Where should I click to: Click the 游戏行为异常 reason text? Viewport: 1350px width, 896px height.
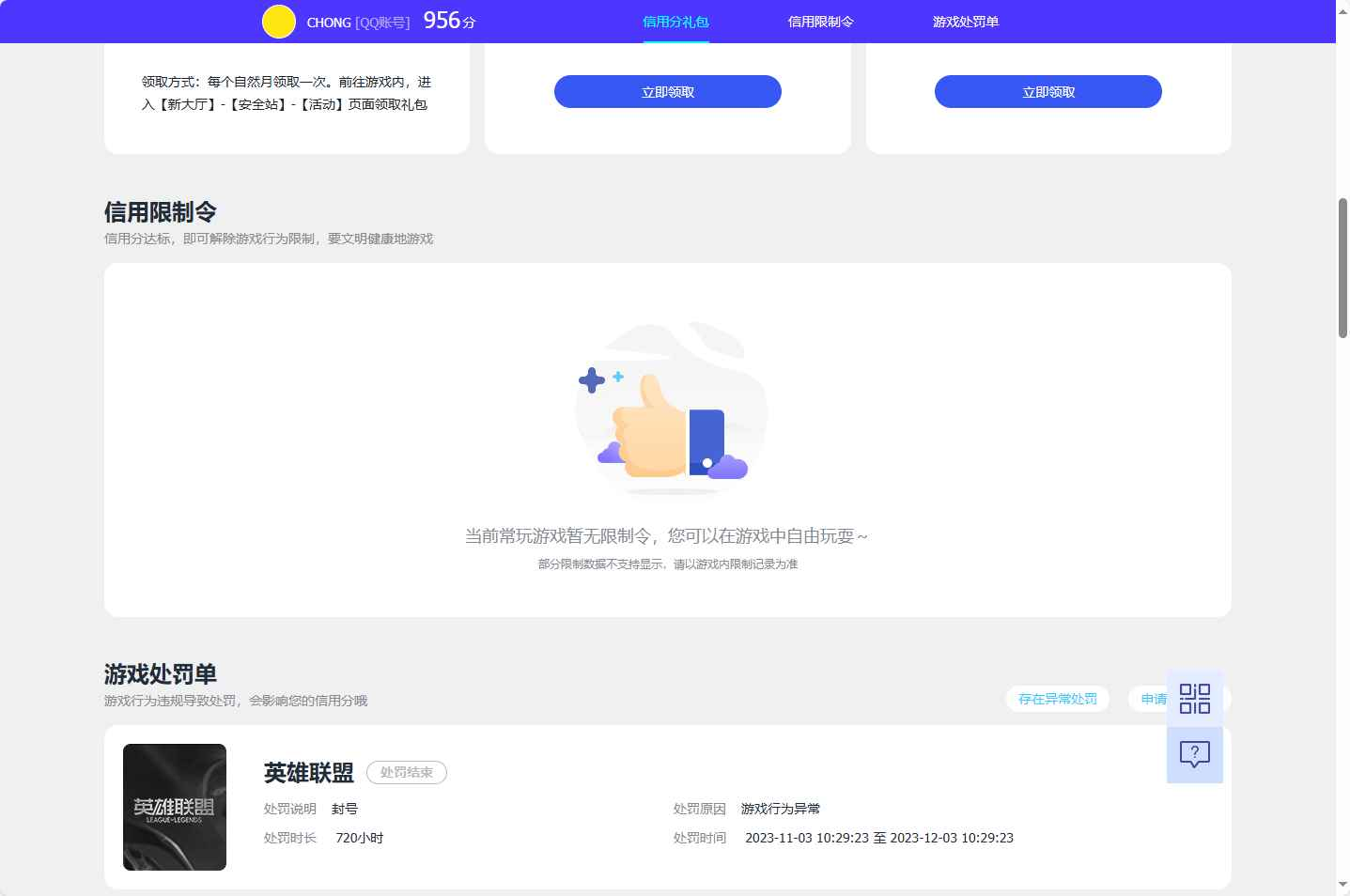coord(781,809)
